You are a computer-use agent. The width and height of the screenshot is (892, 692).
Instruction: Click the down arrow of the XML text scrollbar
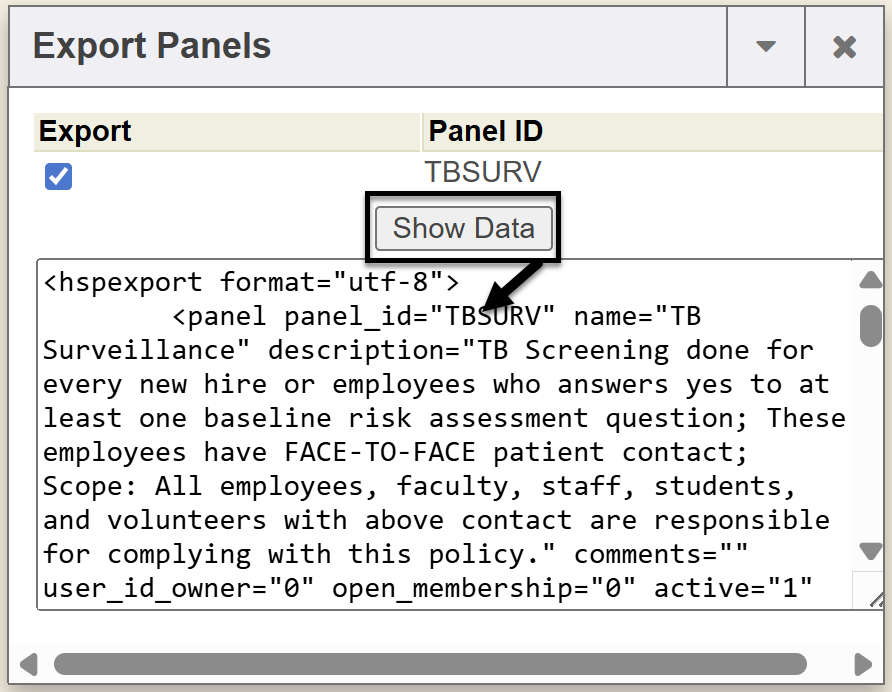870,551
